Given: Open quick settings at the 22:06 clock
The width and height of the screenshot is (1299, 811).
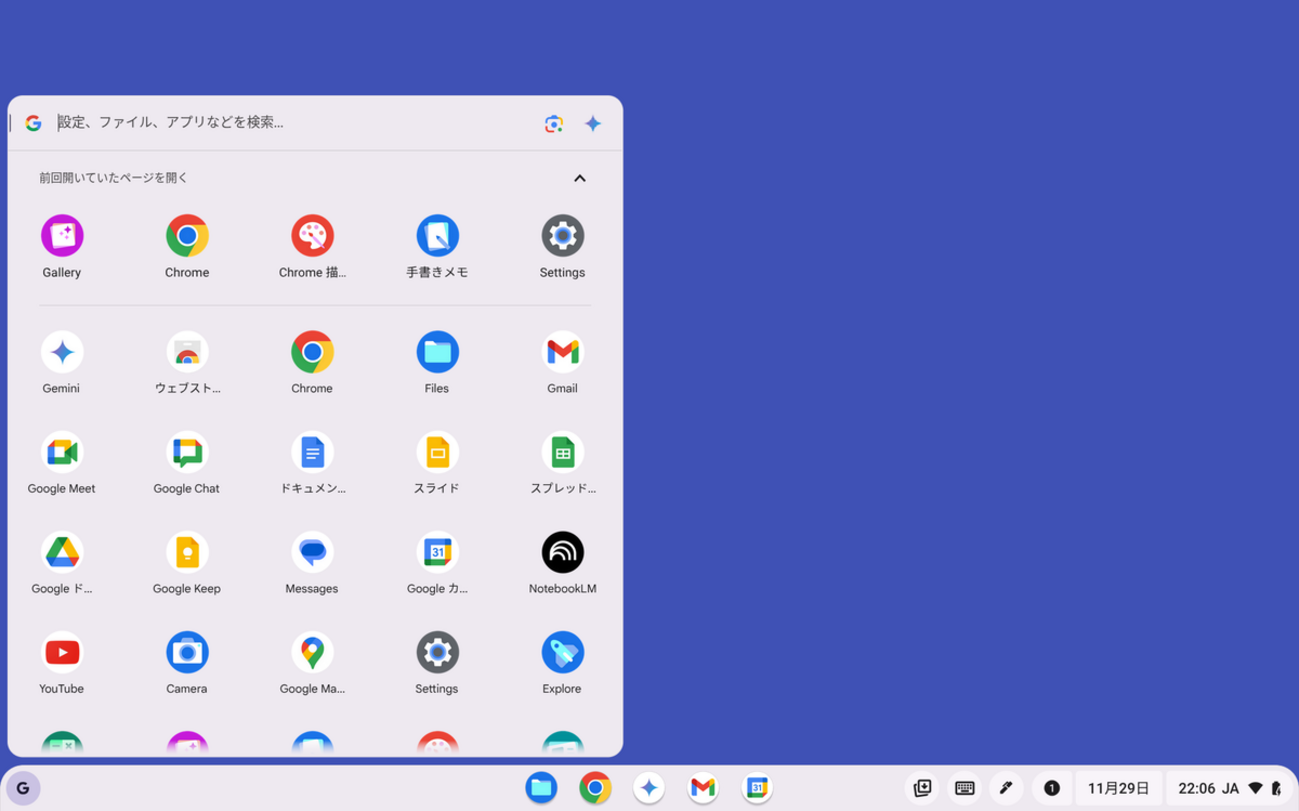Looking at the screenshot, I should (1196, 788).
